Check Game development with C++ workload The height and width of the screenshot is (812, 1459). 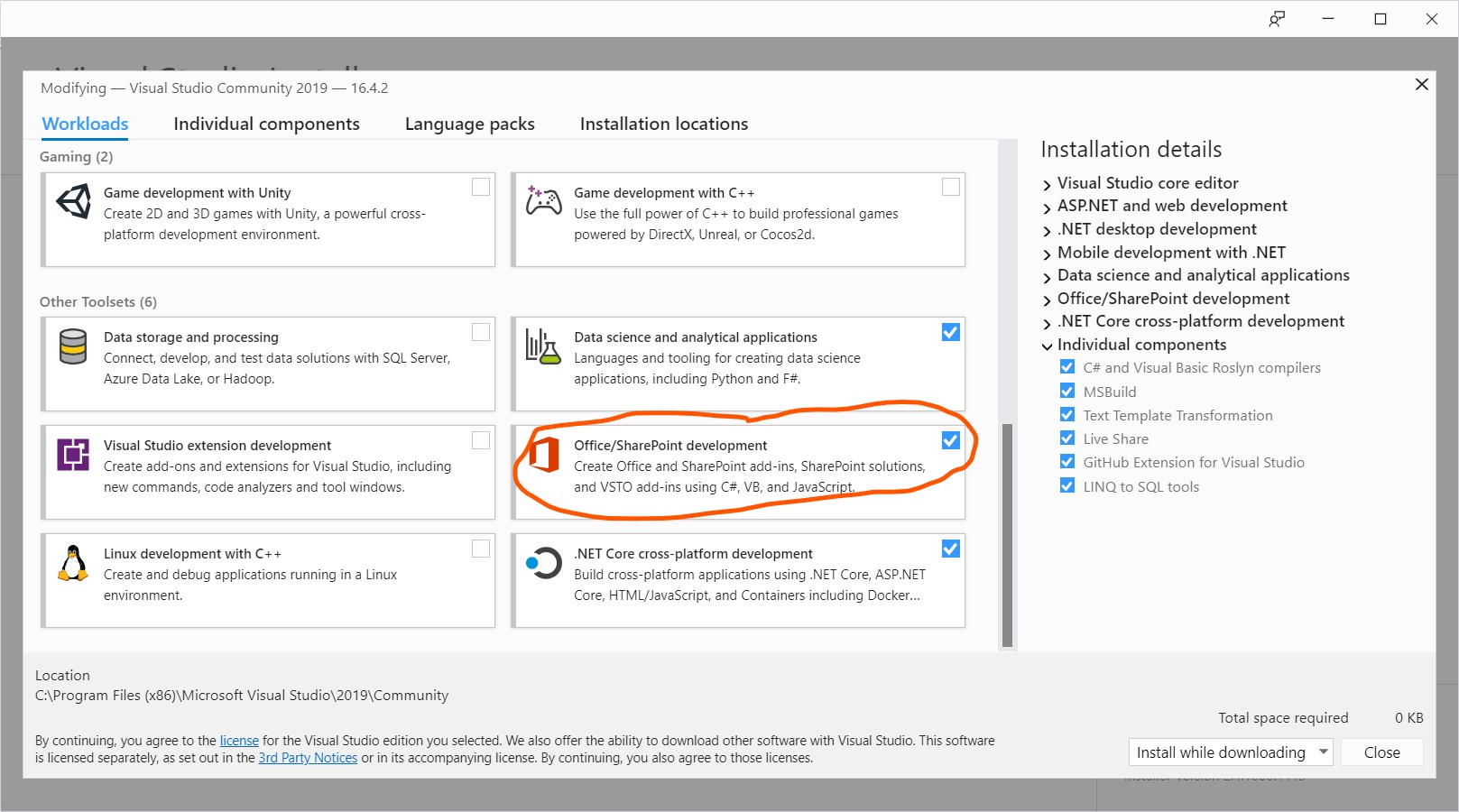pyautogui.click(x=951, y=187)
